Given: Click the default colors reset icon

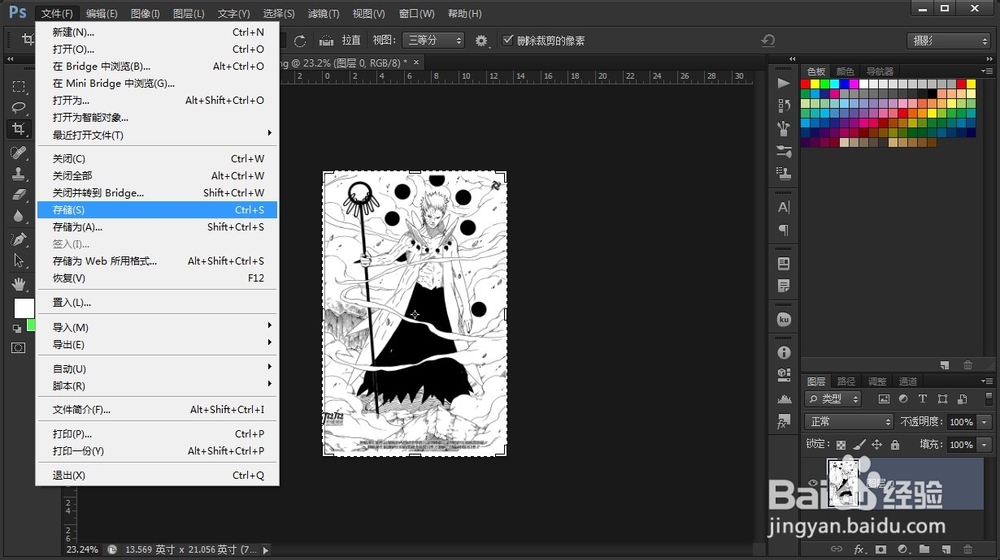Looking at the screenshot, I should tap(17, 328).
